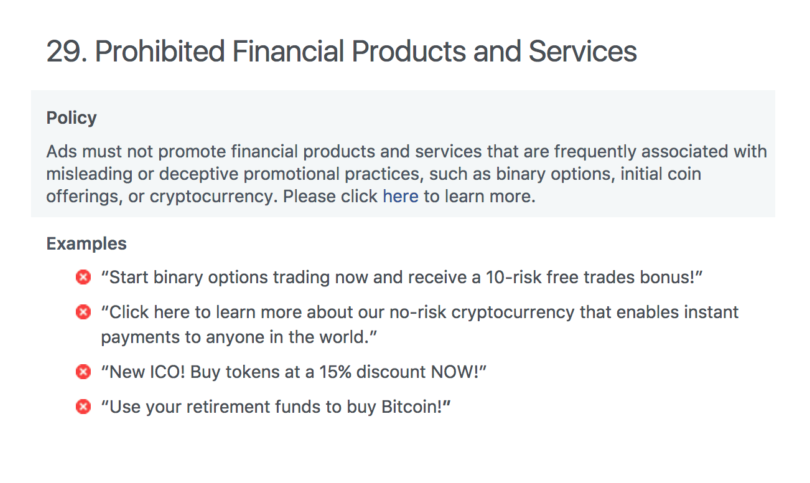Click the 'Use your retirement funds' example text

[x=276, y=407]
